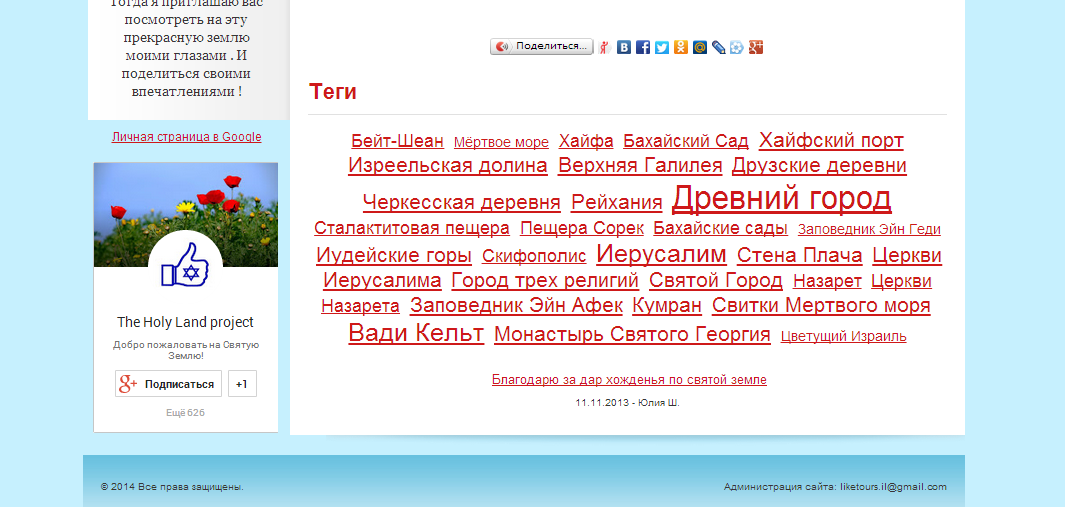Image resolution: width=1065 pixels, height=507 pixels.
Task: Click the Поделиться… share button
Action: [x=541, y=46]
